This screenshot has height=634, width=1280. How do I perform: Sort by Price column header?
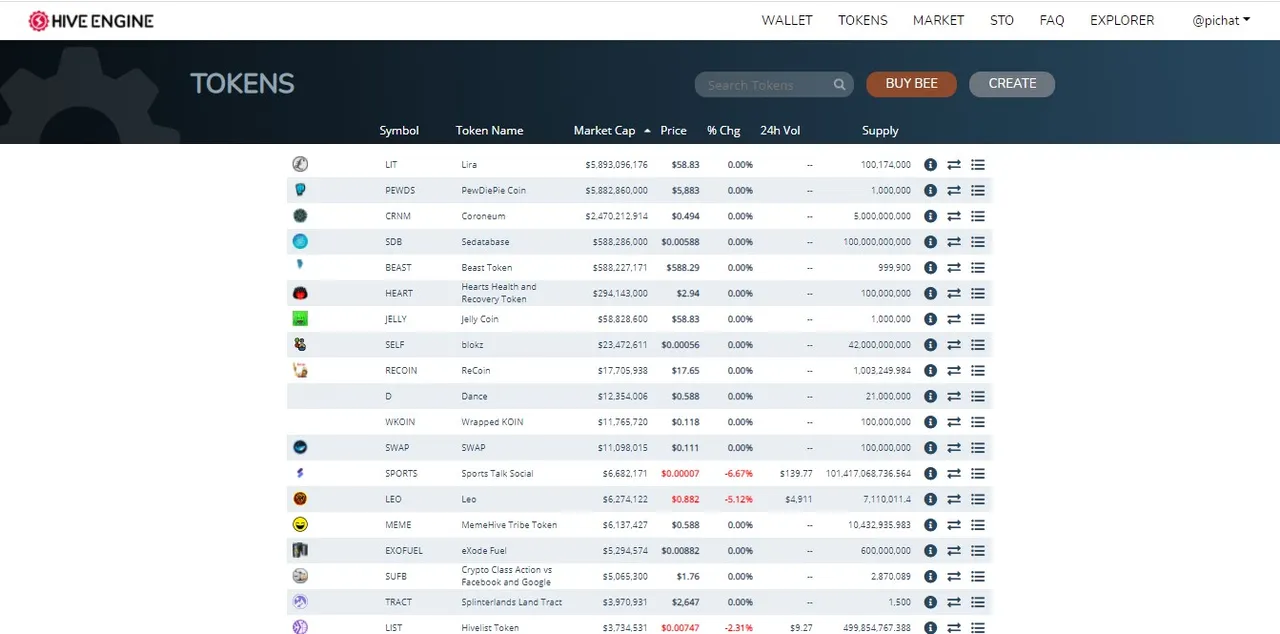[673, 131]
